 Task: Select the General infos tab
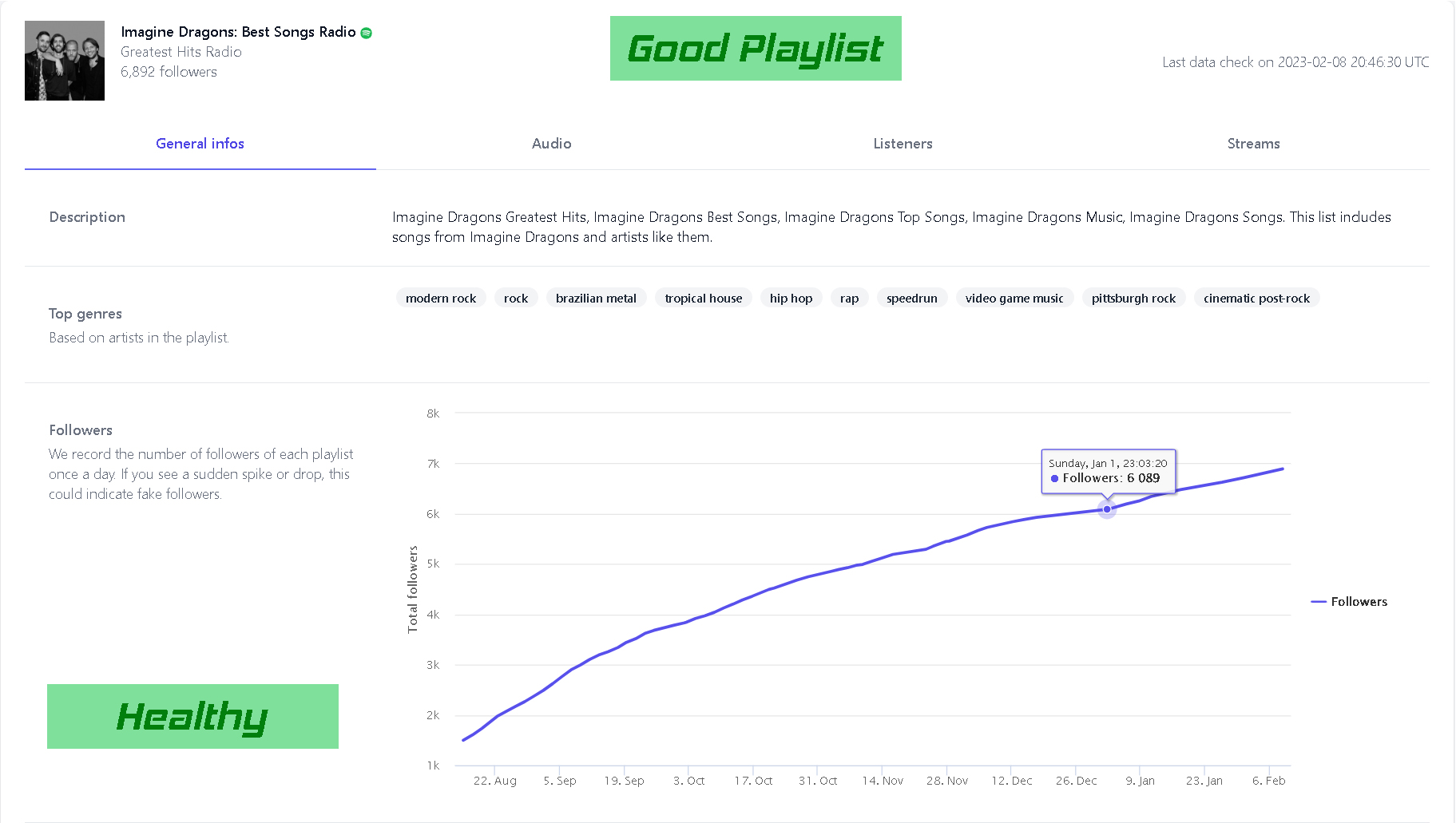pyautogui.click(x=200, y=144)
